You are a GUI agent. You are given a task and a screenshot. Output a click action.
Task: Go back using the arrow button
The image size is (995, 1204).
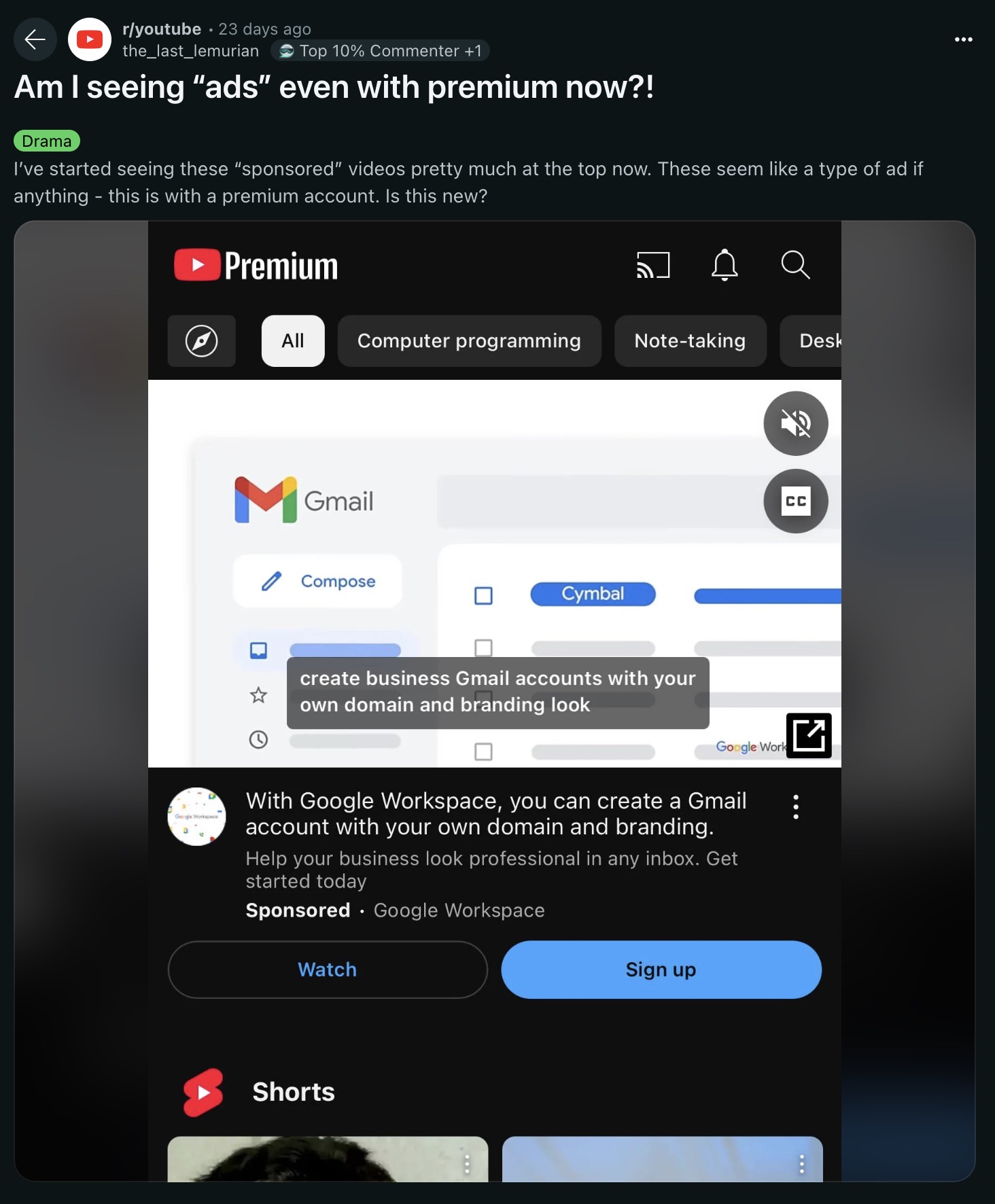tap(35, 39)
